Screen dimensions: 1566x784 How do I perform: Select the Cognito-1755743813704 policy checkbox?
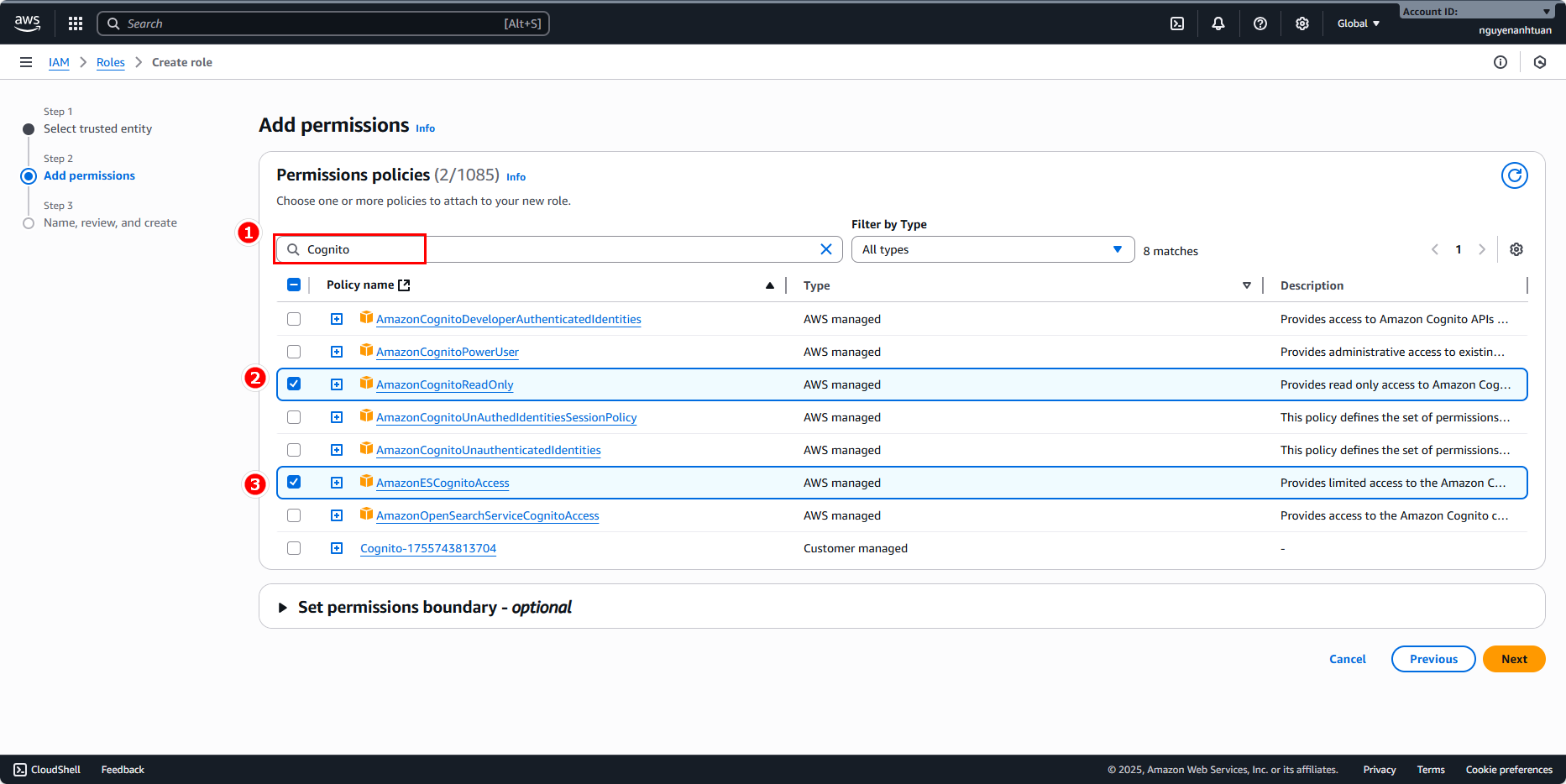(x=294, y=548)
